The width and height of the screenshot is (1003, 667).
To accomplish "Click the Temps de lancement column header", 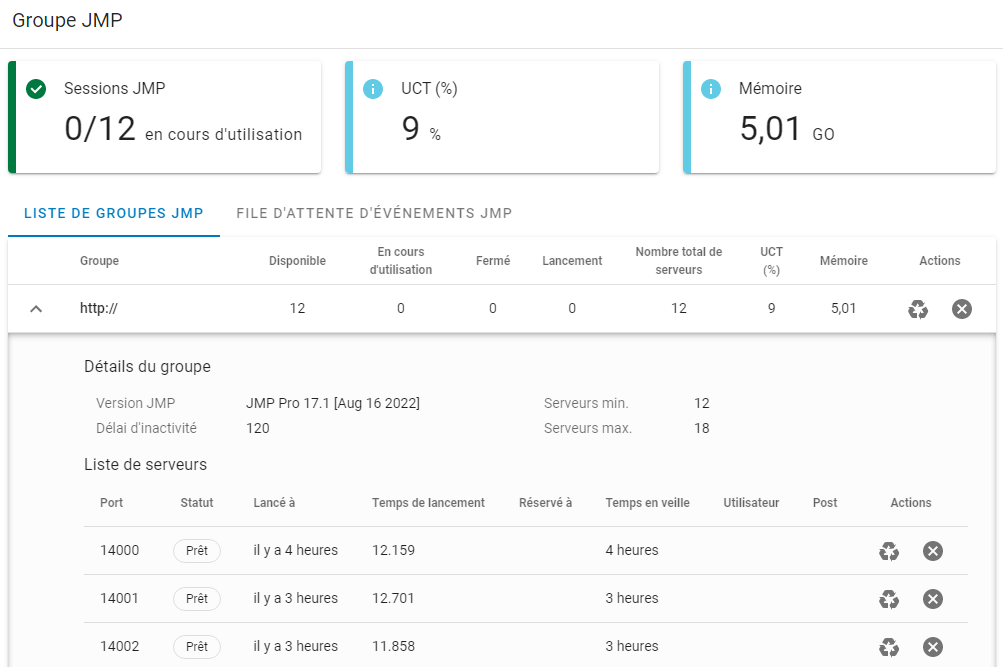I will pos(428,503).
